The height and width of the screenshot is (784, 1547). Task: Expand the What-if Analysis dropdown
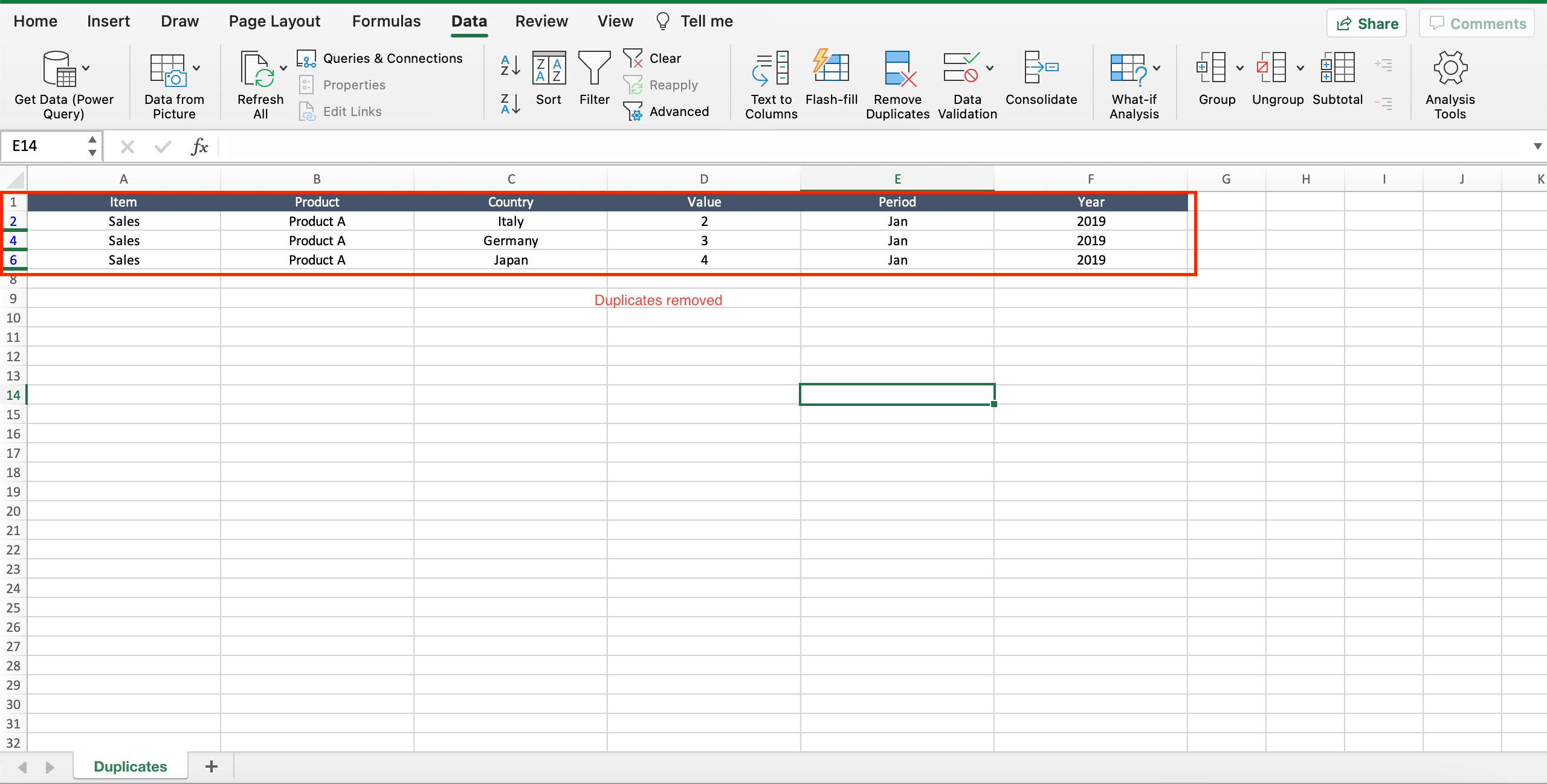click(1157, 68)
